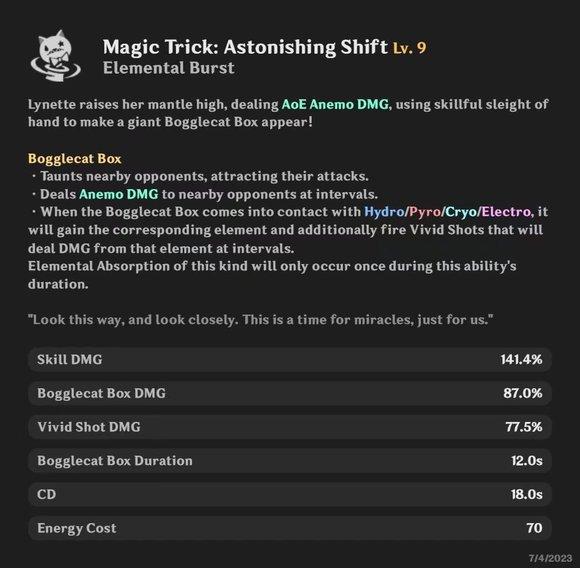580x568 pixels.
Task: Select the Energy Cost stat row
Action: [x=290, y=528]
